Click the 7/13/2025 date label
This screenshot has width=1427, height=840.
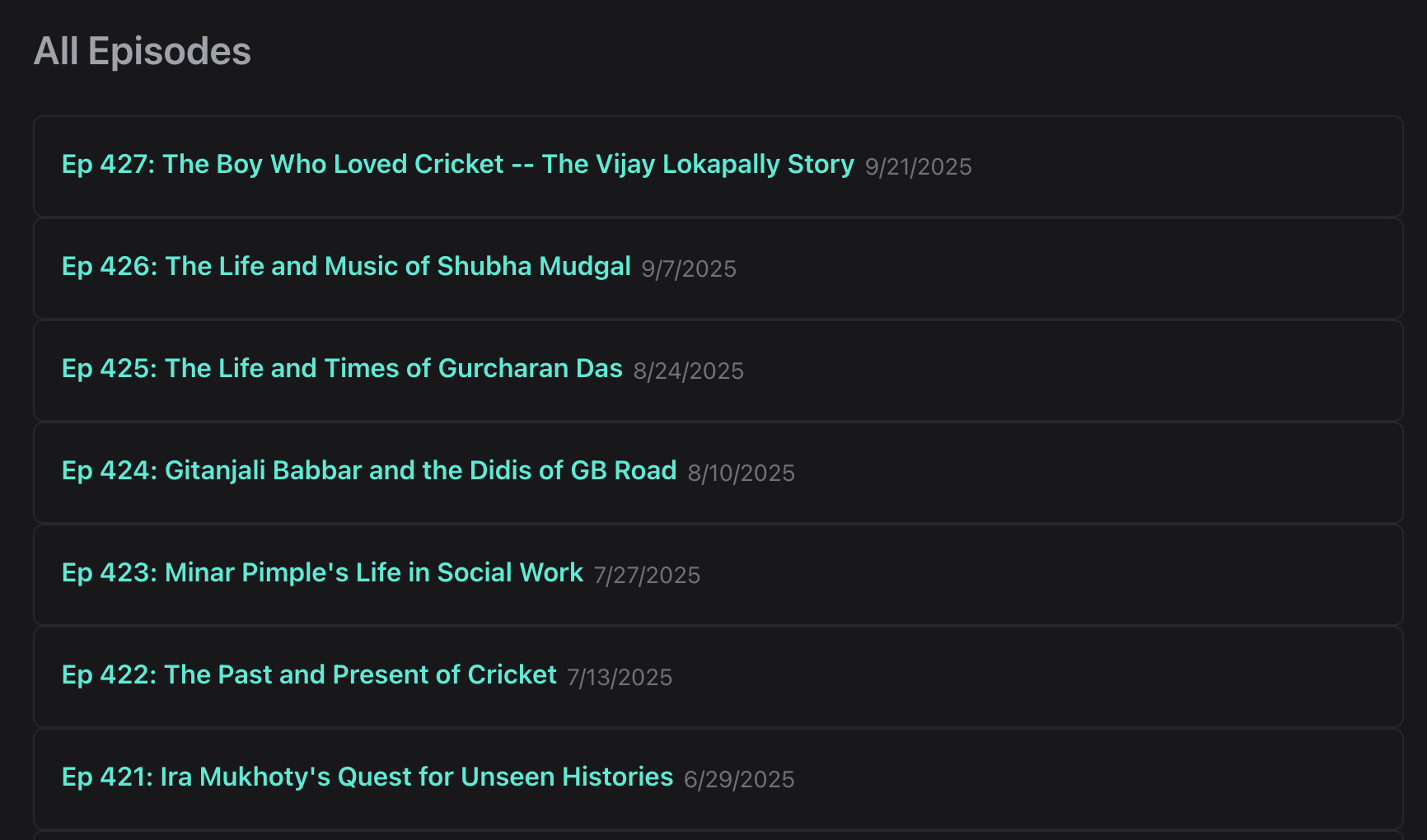tap(620, 678)
